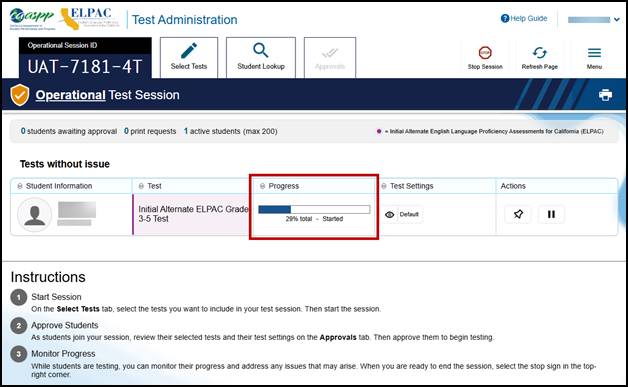Click the Actions column header
Image resolution: width=628 pixels, height=387 pixels.
[513, 186]
